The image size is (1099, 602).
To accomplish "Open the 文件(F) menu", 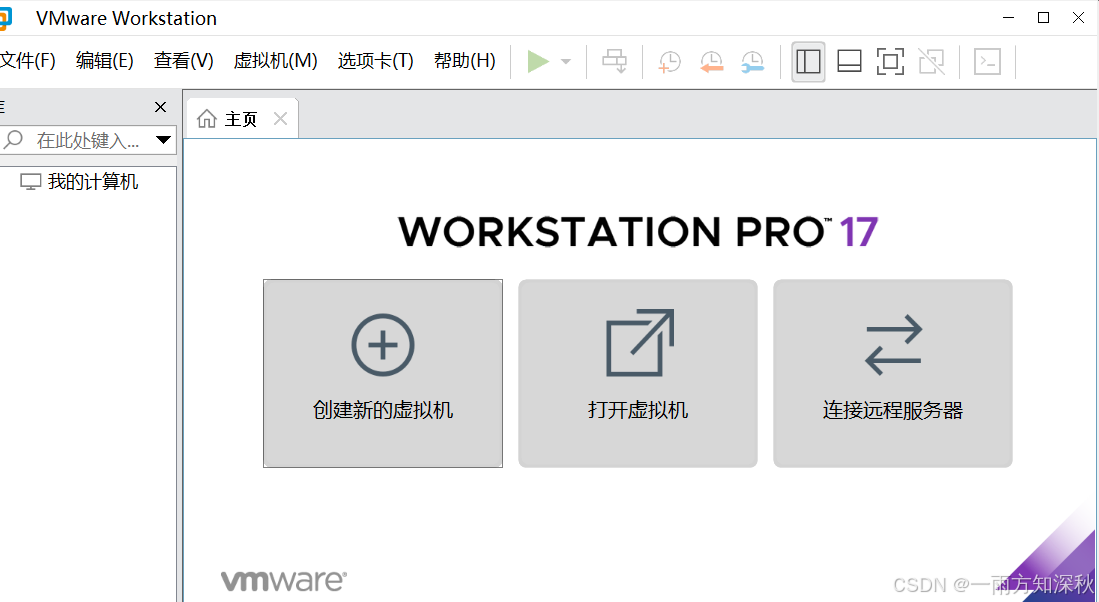I will tap(27, 61).
